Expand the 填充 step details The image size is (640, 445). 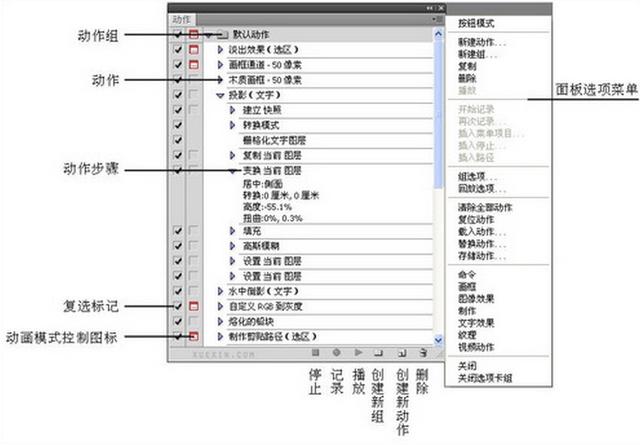[233, 230]
